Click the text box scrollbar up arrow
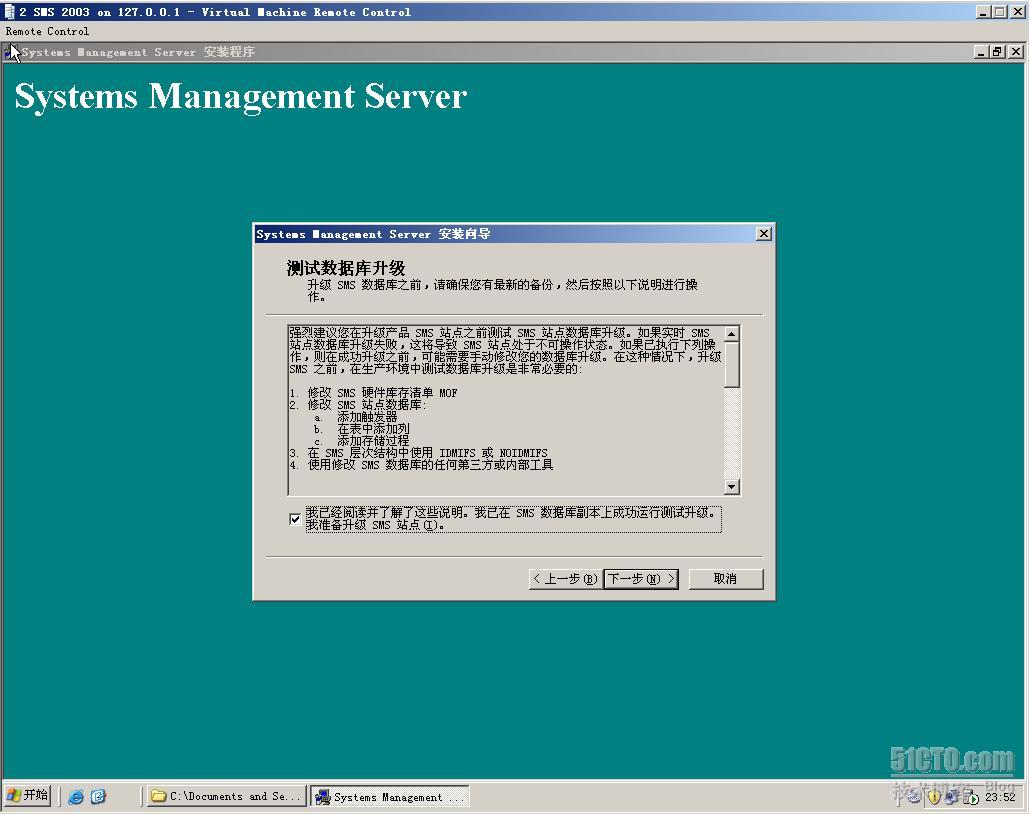1029x814 pixels. (x=732, y=333)
